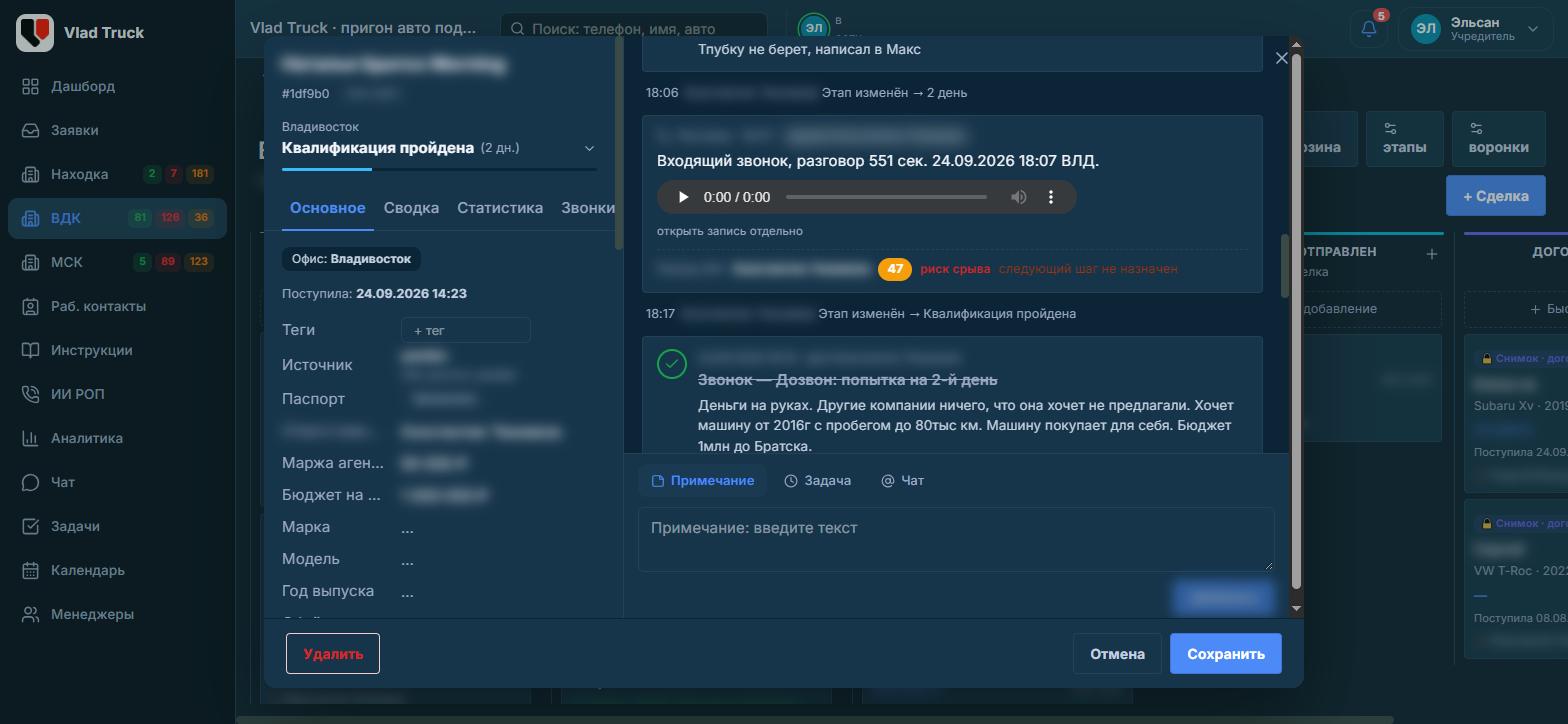Viewport: 1568px width, 724px height.
Task: Switch to the Сводка tab
Action: point(411,208)
